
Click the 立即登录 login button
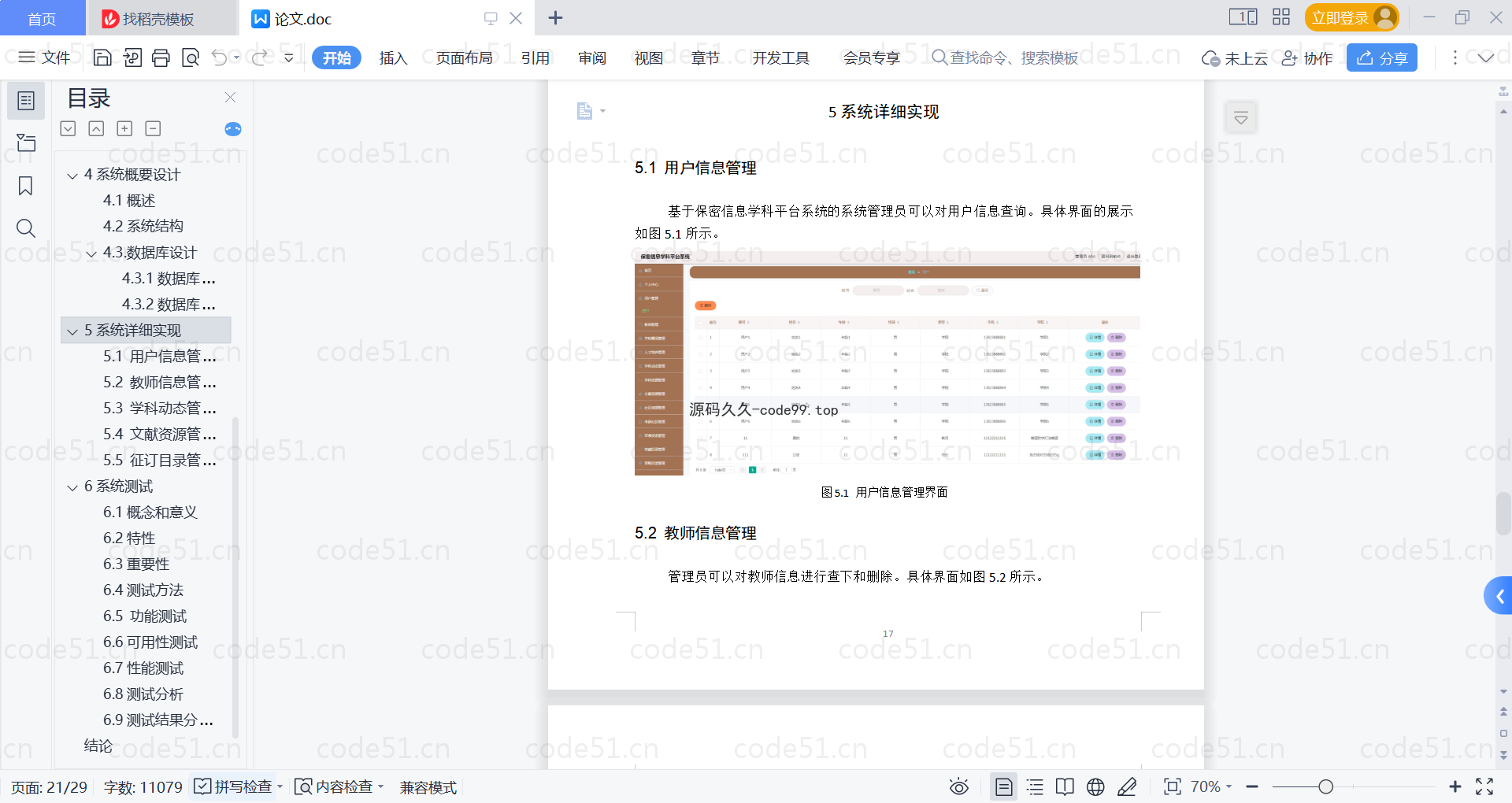[x=1351, y=17]
